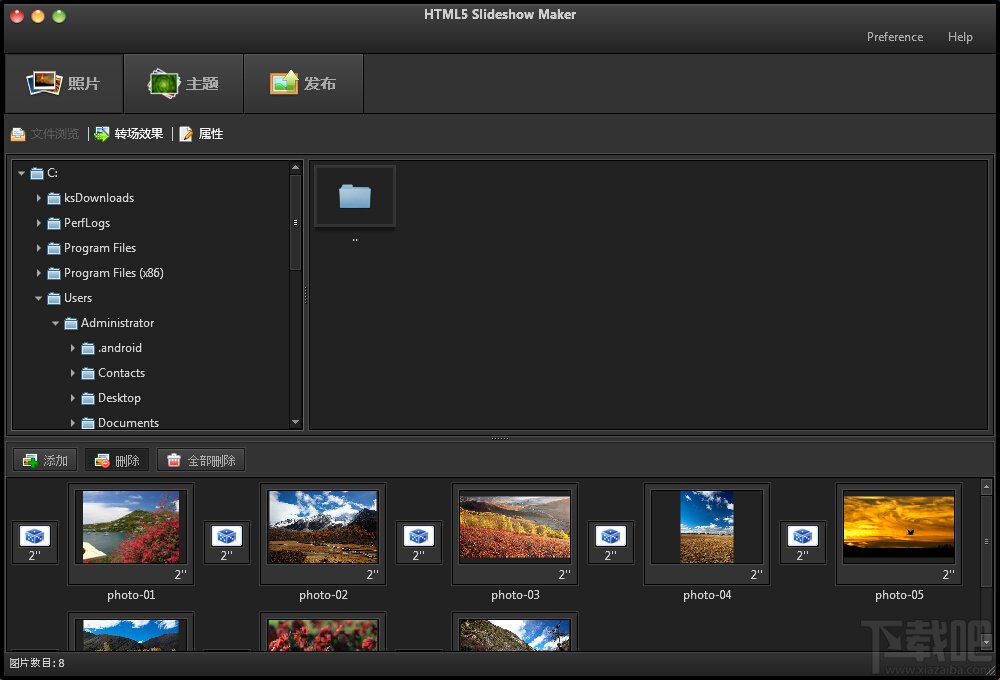
Task: Expand the .android folder arrow
Action: pos(72,348)
